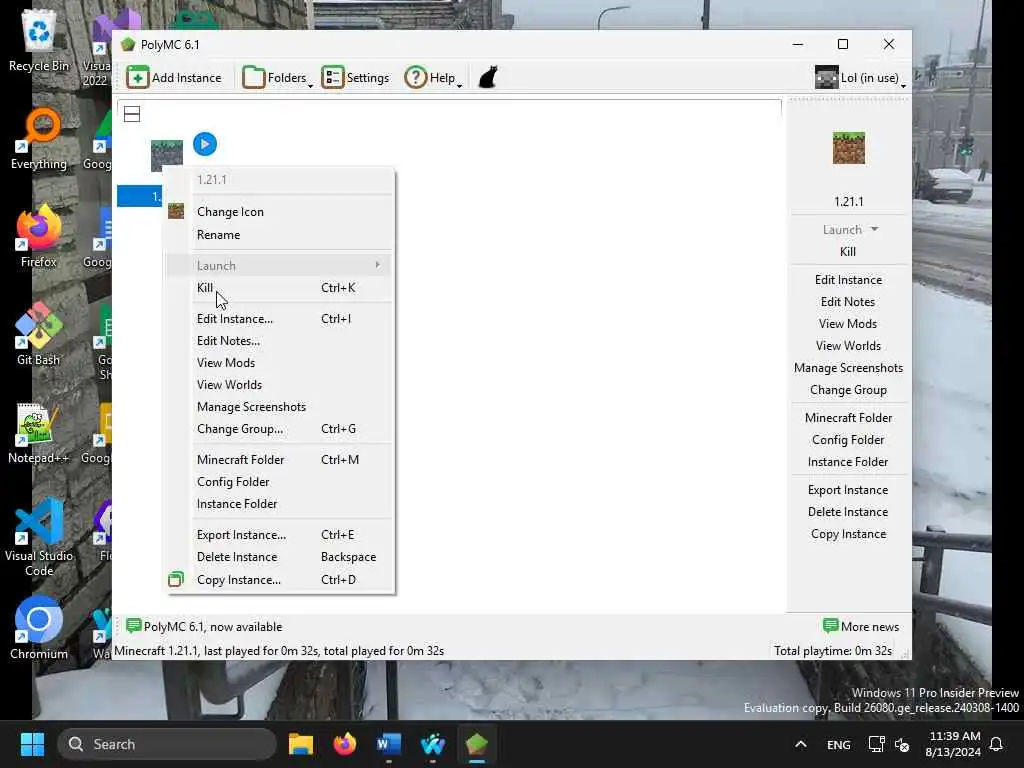This screenshot has width=1024, height=768.
Task: Open the Recycle Bin desktop icon
Action: 39,40
